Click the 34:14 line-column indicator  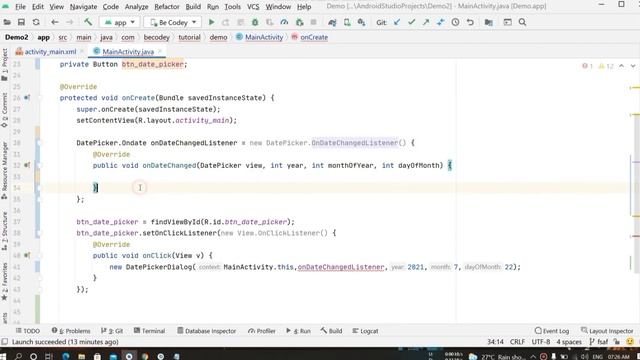tap(495, 342)
